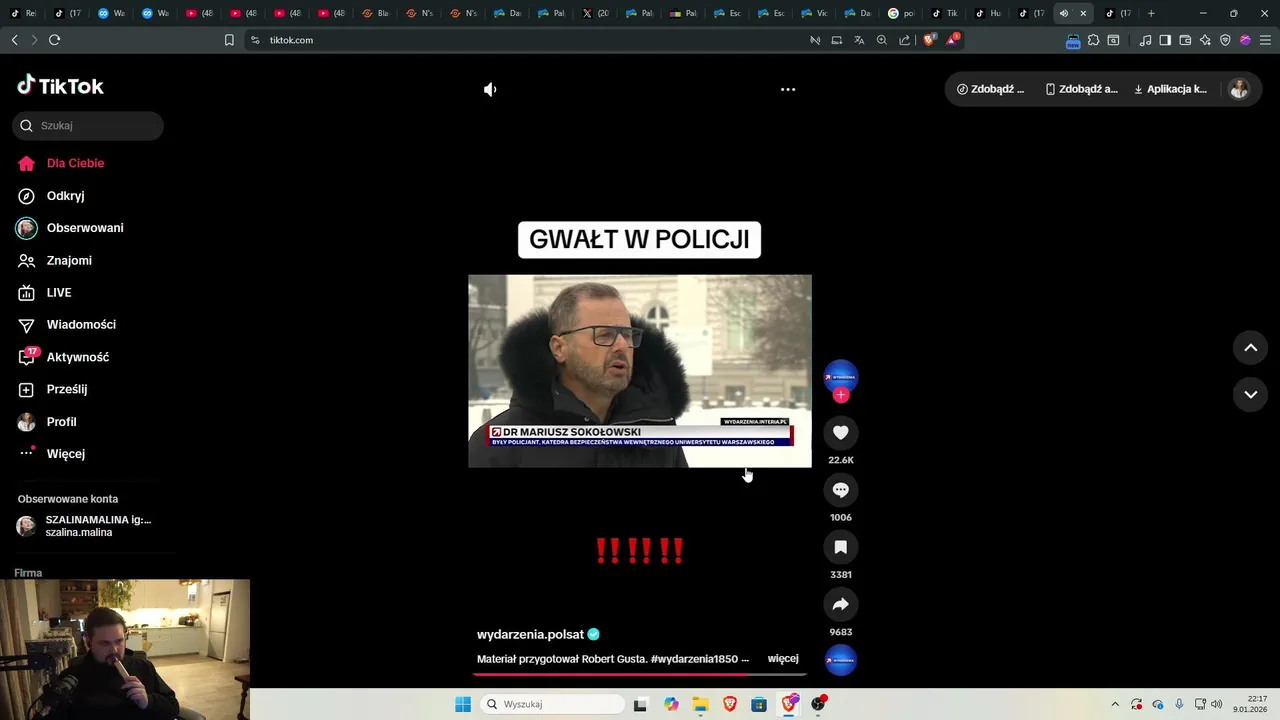
Task: Open Brave Rewards triangle icon
Action: [953, 40]
